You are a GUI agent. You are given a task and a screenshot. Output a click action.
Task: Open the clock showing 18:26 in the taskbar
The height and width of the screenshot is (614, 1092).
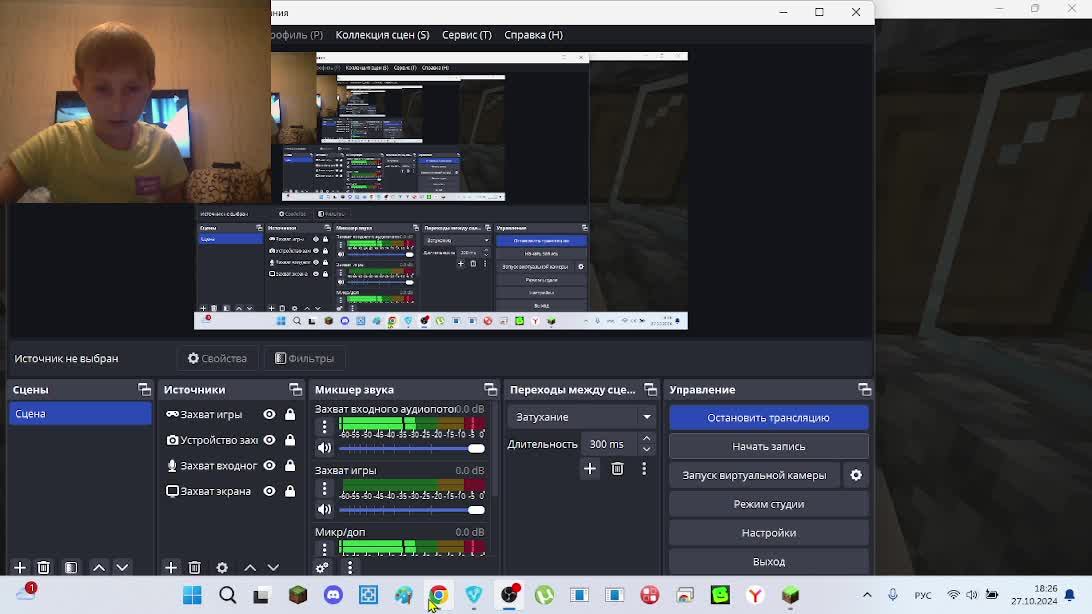pos(1035,595)
